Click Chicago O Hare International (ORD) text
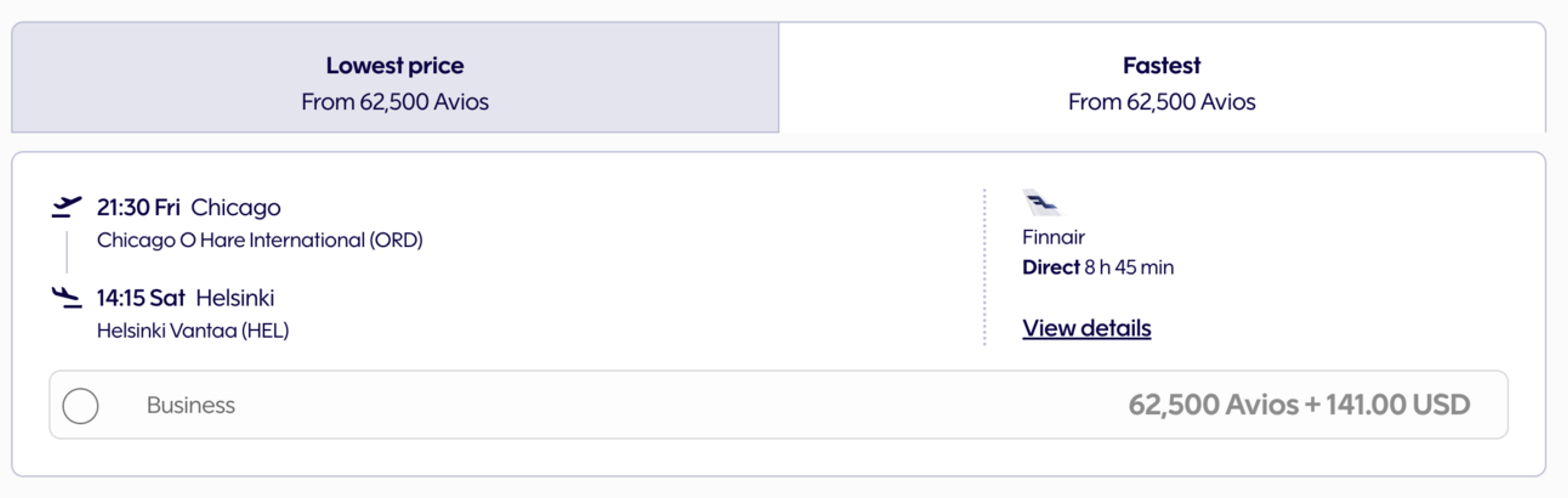 (260, 240)
